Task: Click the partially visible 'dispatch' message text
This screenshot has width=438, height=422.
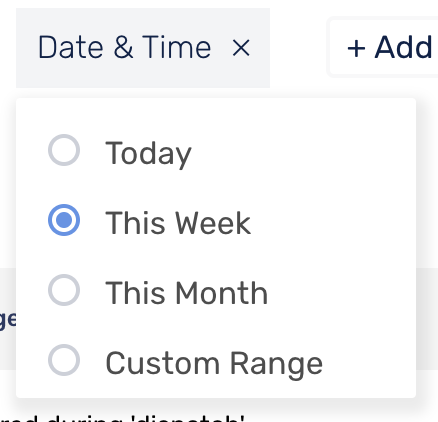Action: 123,418
